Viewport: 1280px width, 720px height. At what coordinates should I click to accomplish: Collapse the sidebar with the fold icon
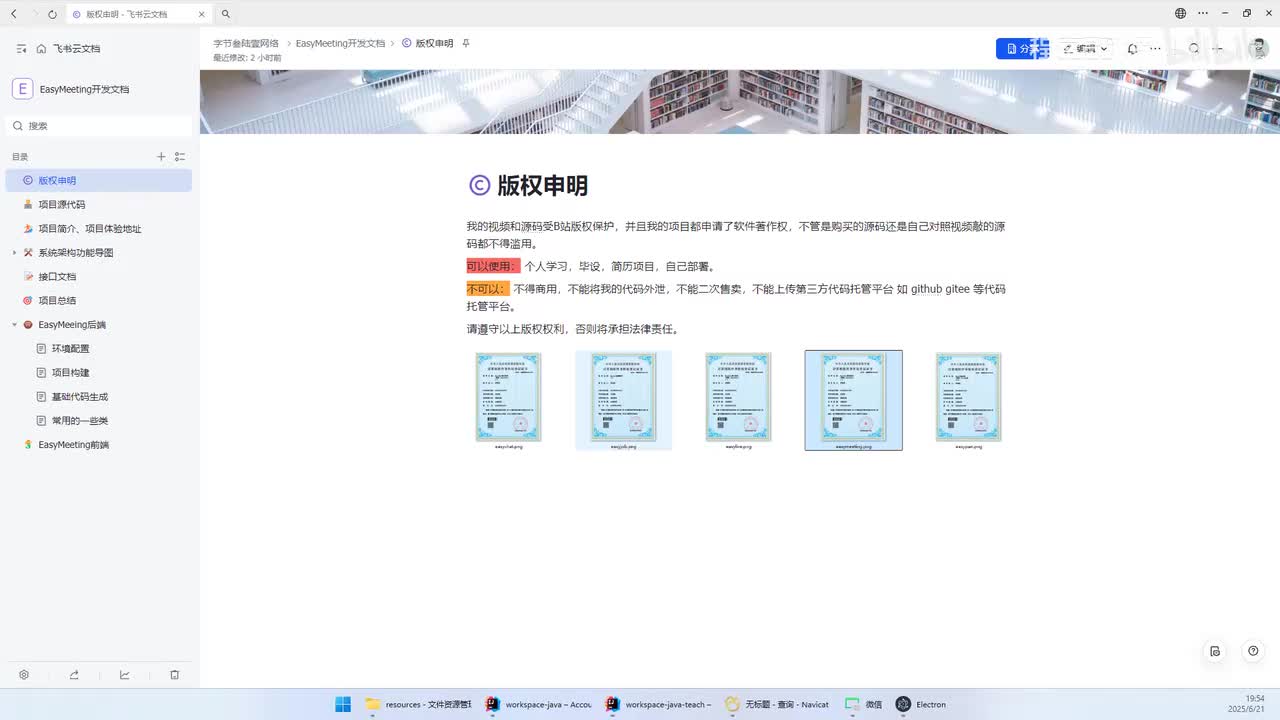(x=21, y=48)
